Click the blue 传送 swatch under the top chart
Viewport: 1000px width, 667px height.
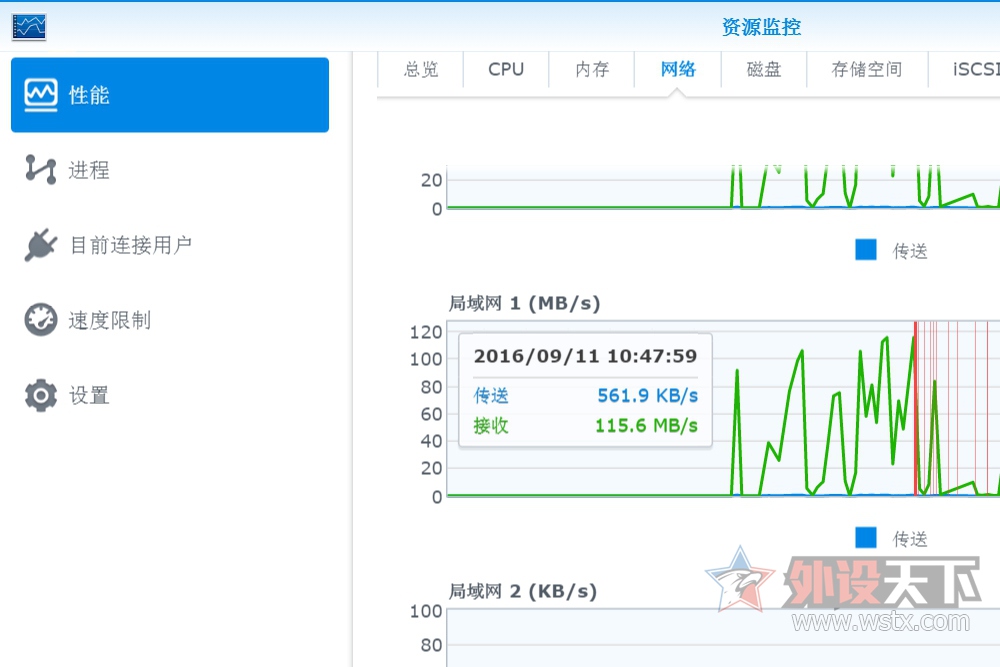(x=866, y=249)
